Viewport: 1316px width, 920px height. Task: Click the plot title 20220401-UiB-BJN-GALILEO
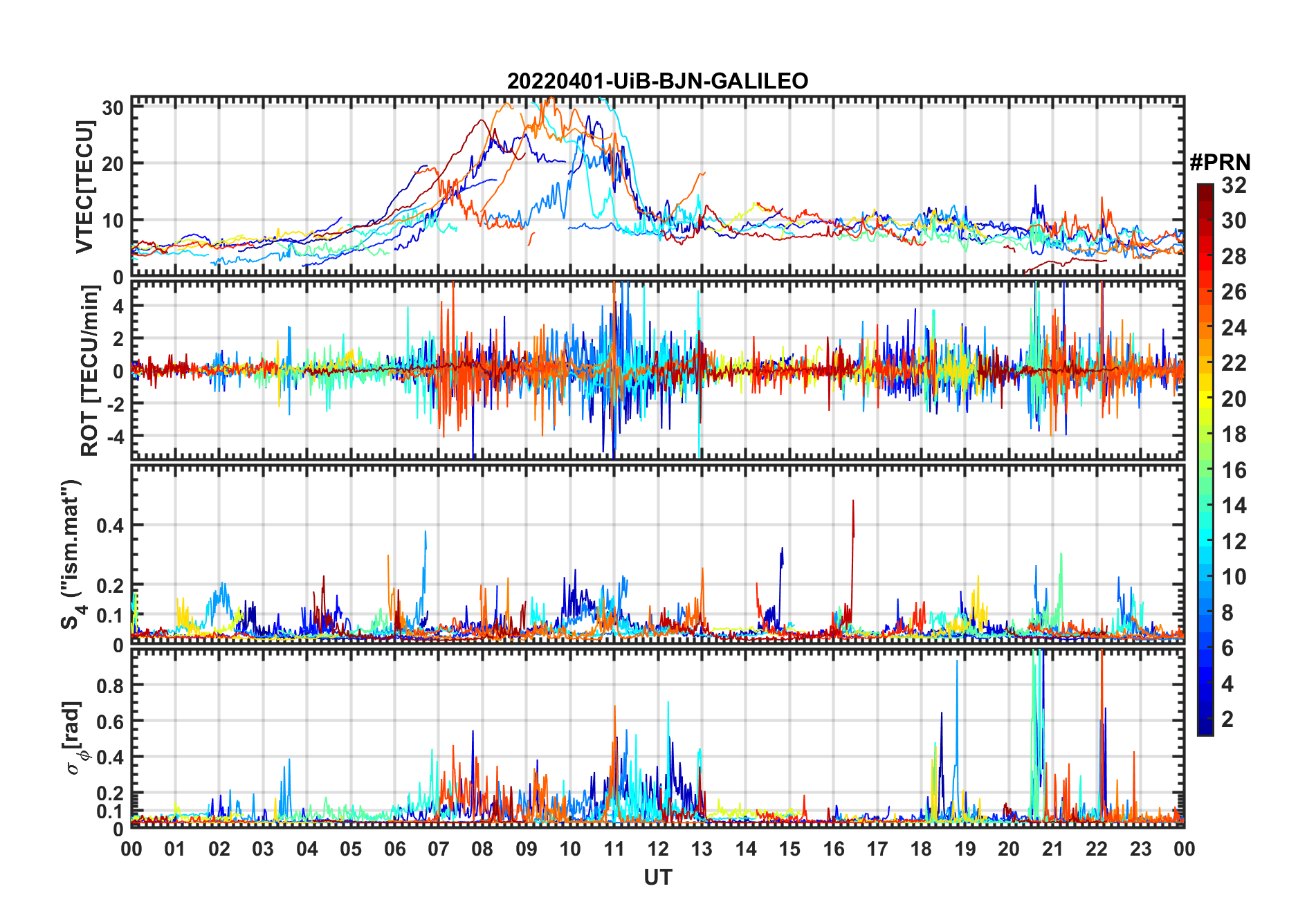pos(657,81)
